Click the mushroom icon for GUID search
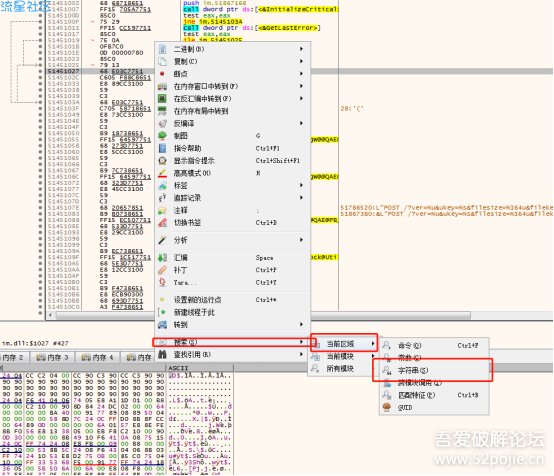554x476 pixels. 387,407
